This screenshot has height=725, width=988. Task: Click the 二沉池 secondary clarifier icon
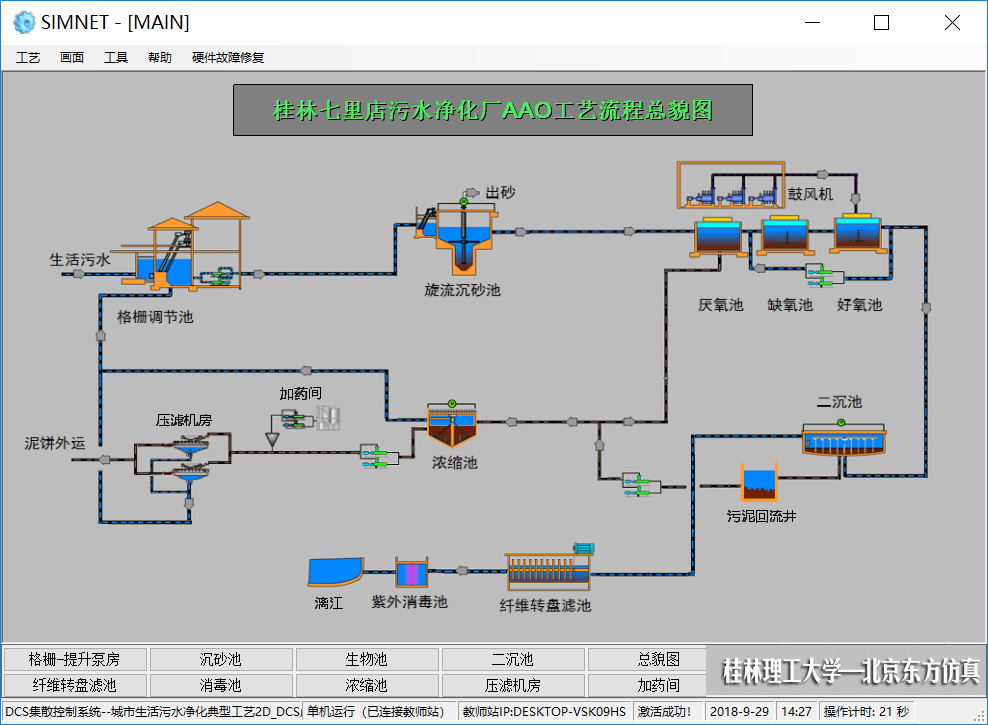[845, 438]
